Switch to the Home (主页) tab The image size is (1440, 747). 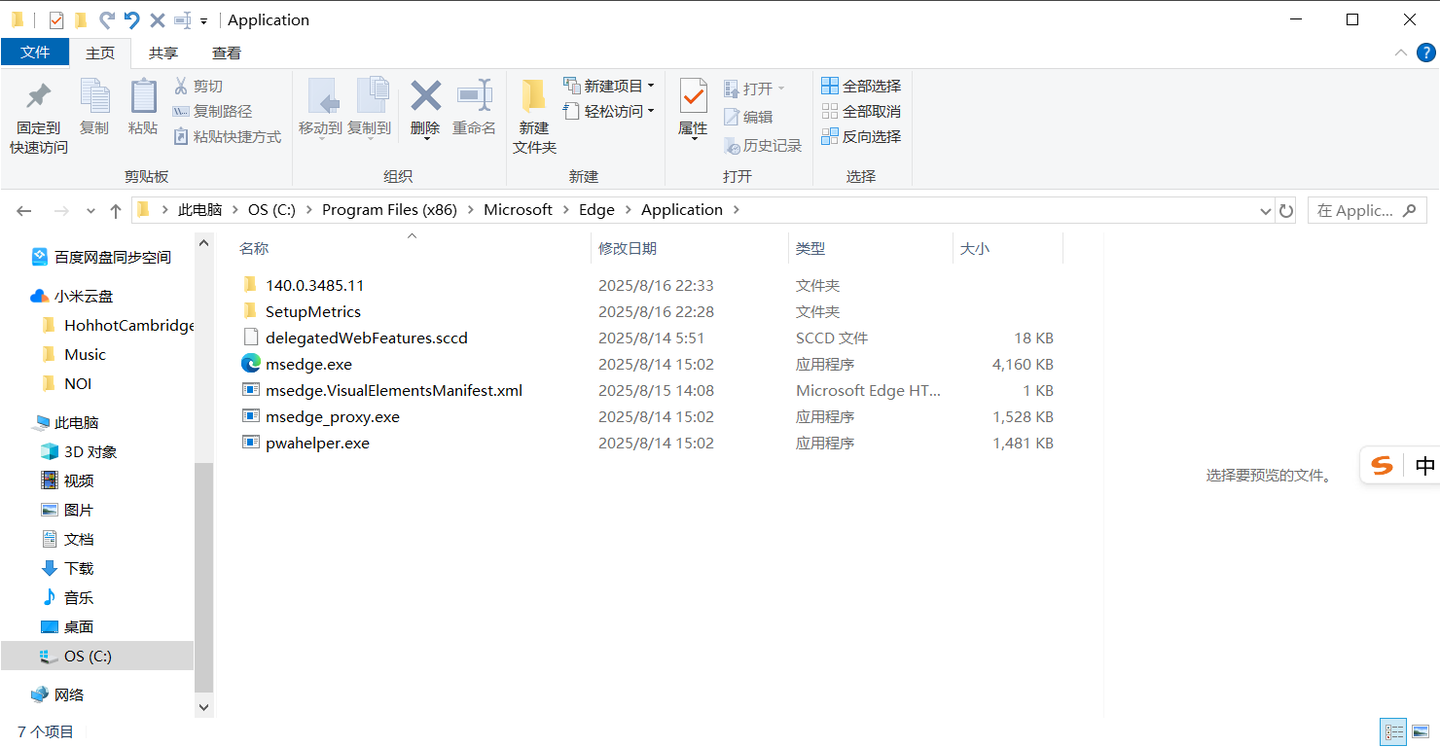(x=100, y=53)
